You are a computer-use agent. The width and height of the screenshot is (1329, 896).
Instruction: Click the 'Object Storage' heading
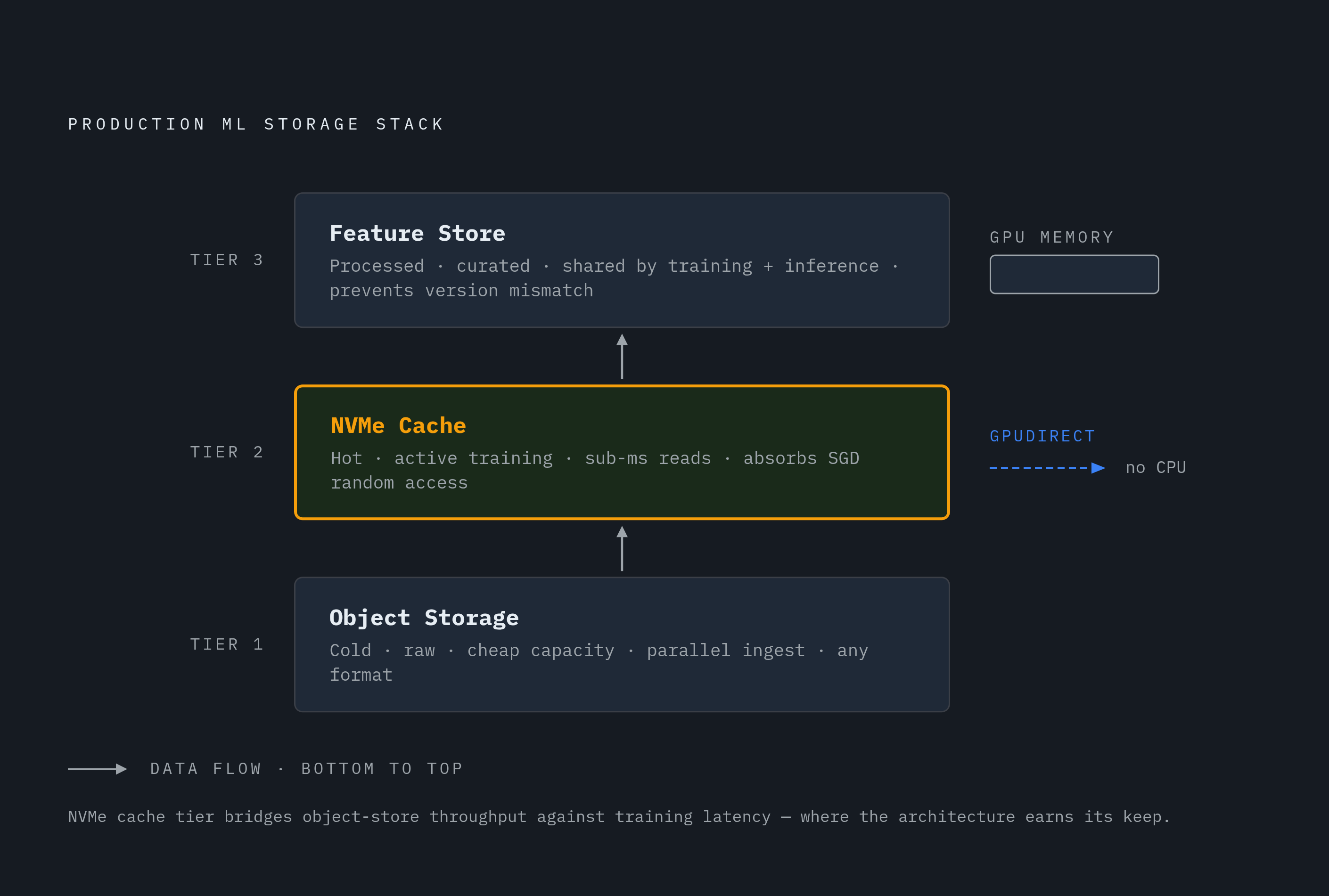click(x=424, y=618)
